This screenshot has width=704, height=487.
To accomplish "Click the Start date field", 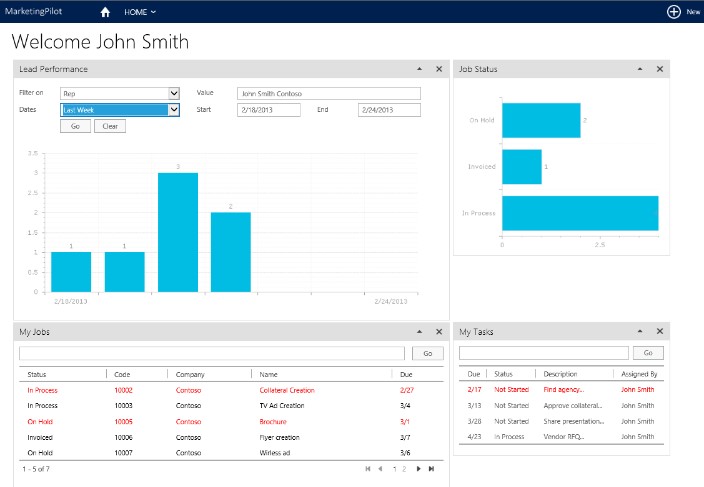I will point(268,110).
